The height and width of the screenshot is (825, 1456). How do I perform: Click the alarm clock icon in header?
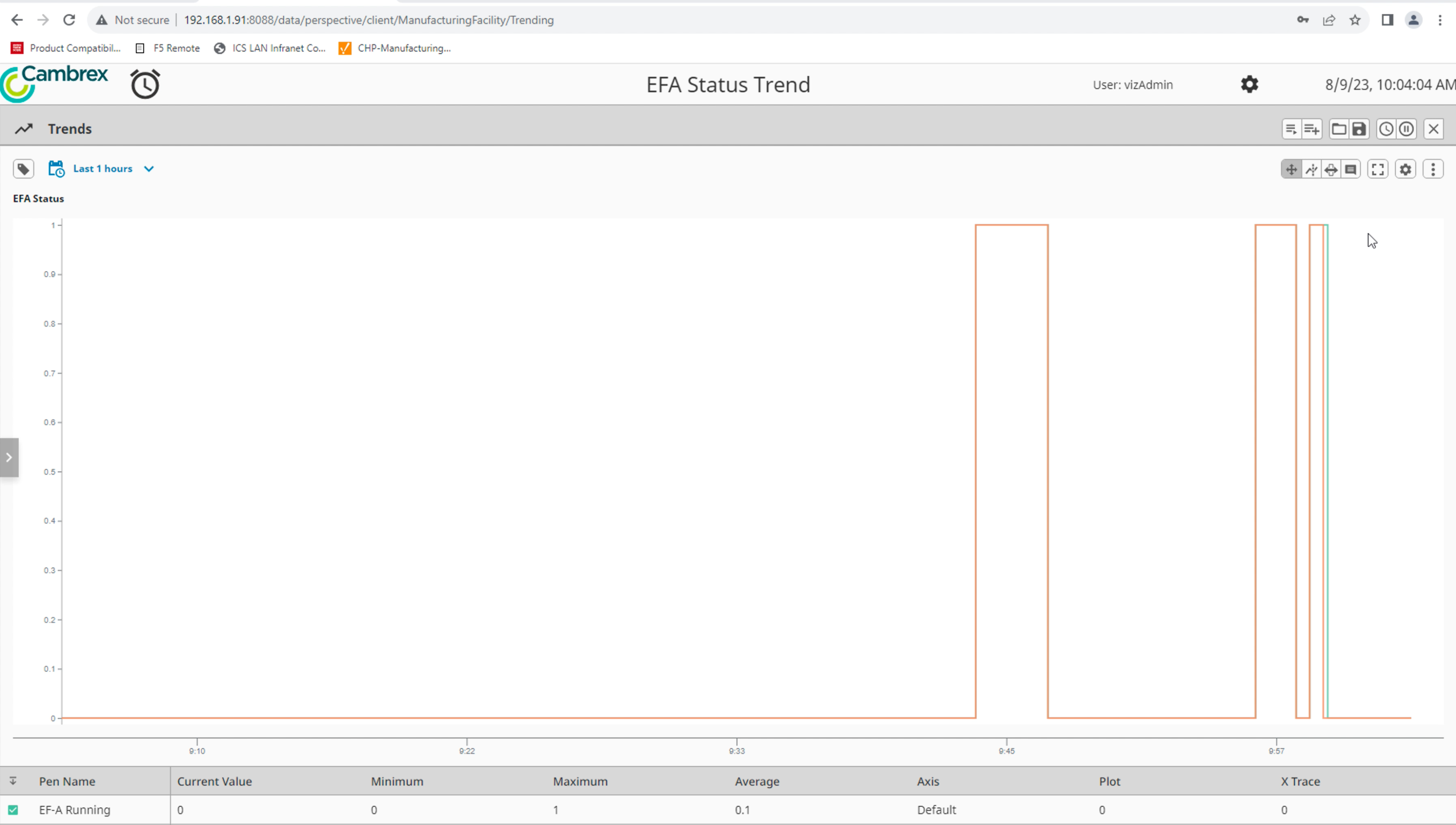click(x=145, y=84)
